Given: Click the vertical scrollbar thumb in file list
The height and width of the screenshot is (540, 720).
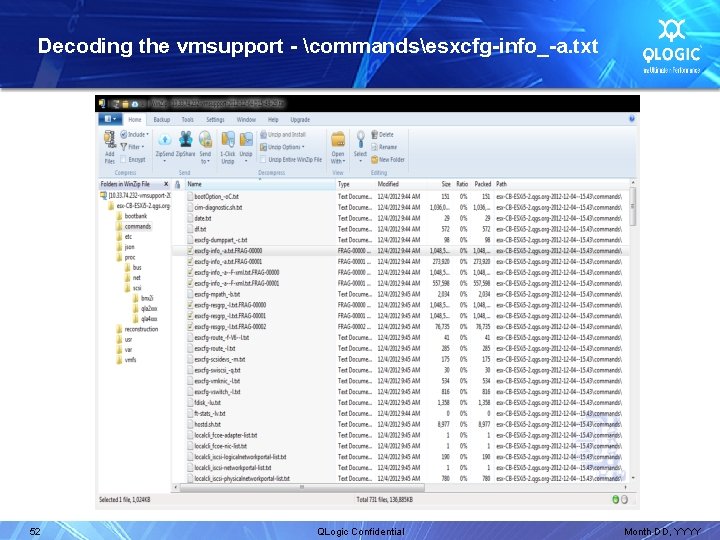Looking at the screenshot, I should click(x=633, y=207).
